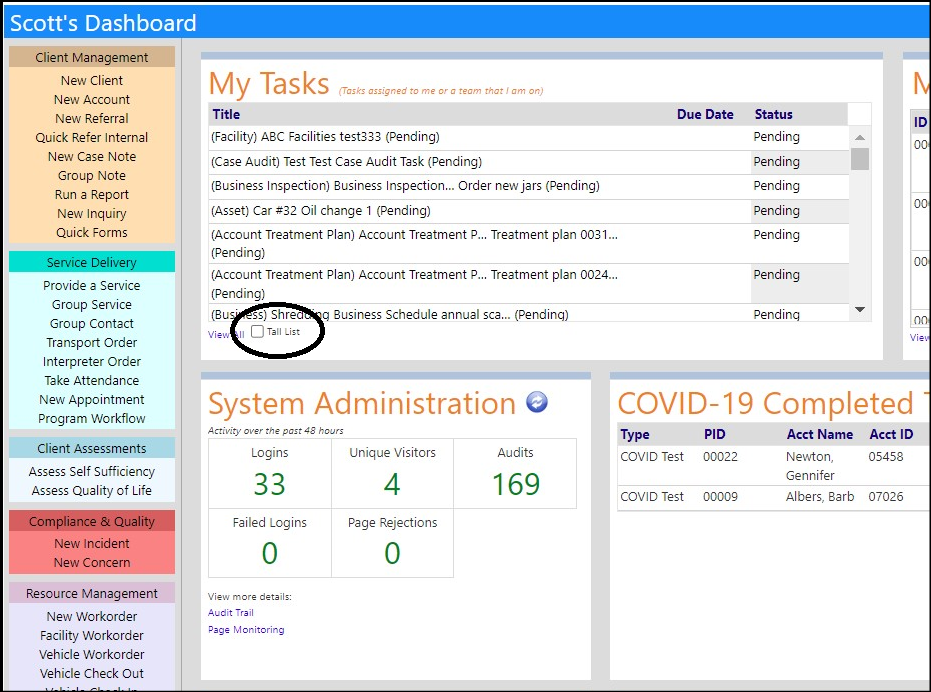
Task: Click the My Tasks scrollbar up arrow
Action: pyautogui.click(x=860, y=137)
